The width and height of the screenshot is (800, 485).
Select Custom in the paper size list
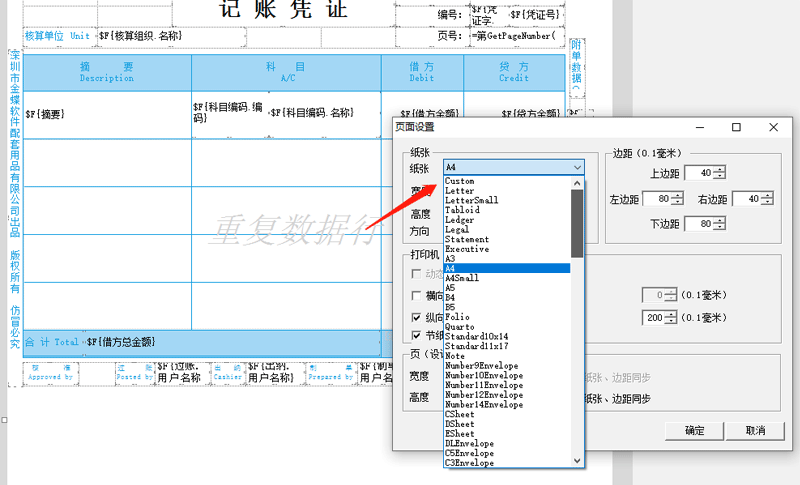(x=507, y=181)
